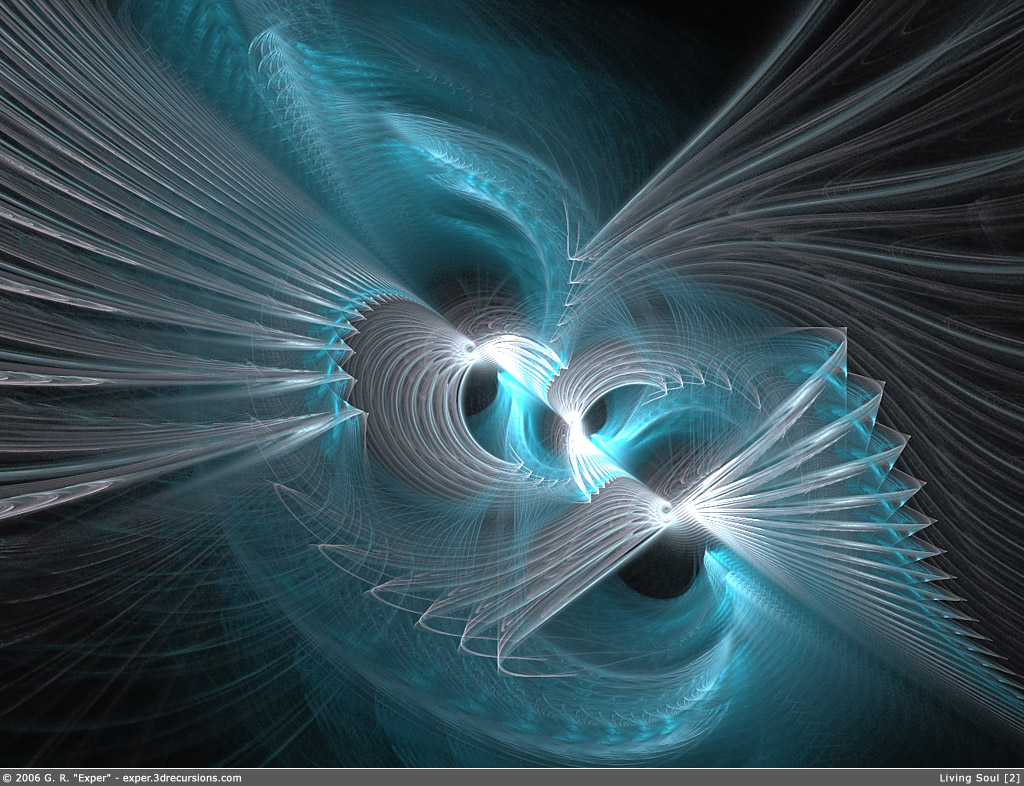Click the exper.3drecursions.com URL text
This screenshot has height=786, width=1024.
click(x=182, y=778)
